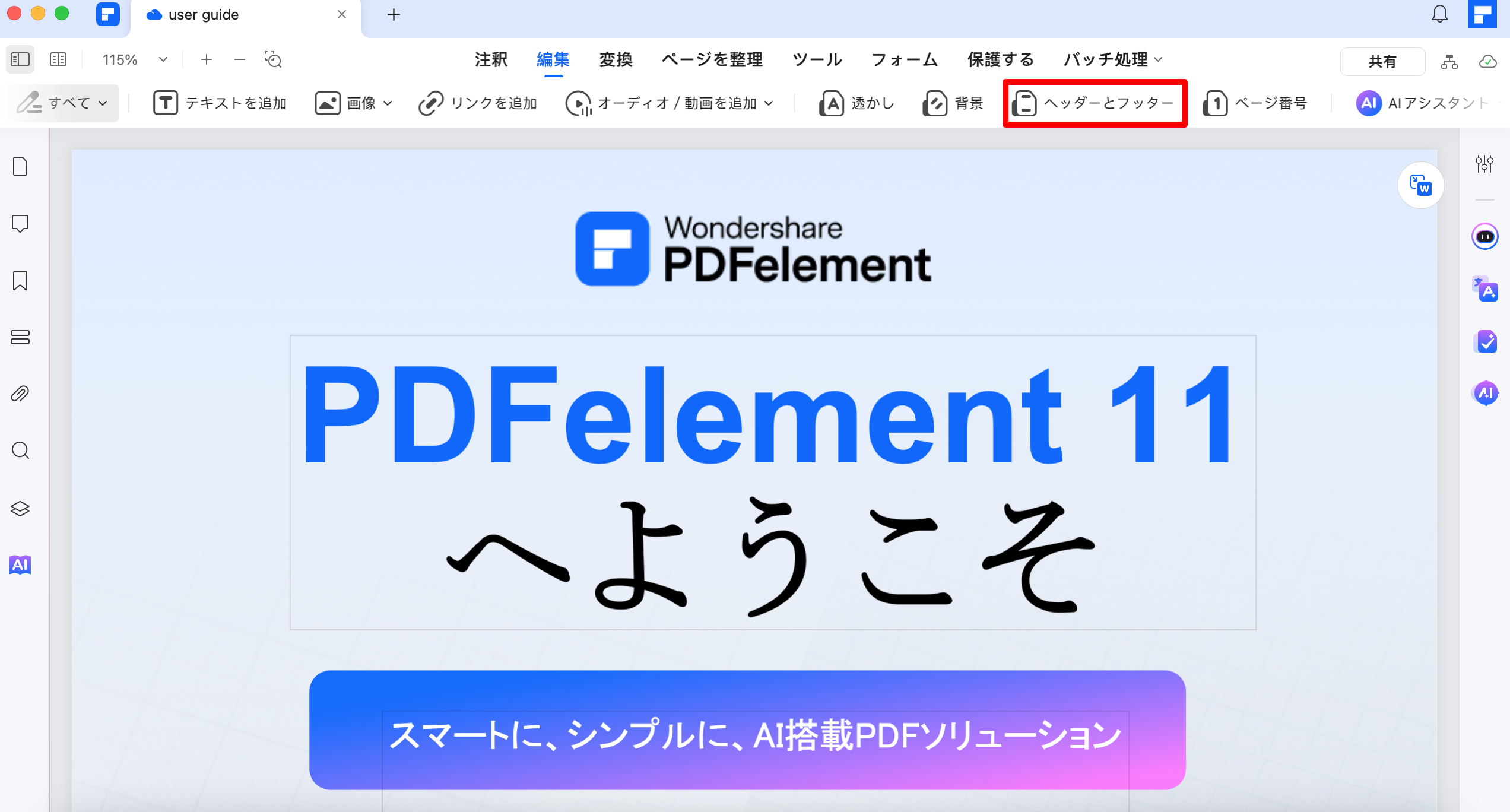Image resolution: width=1510 pixels, height=812 pixels.
Task: Click the translate icon in right sidebar
Action: 1485,289
